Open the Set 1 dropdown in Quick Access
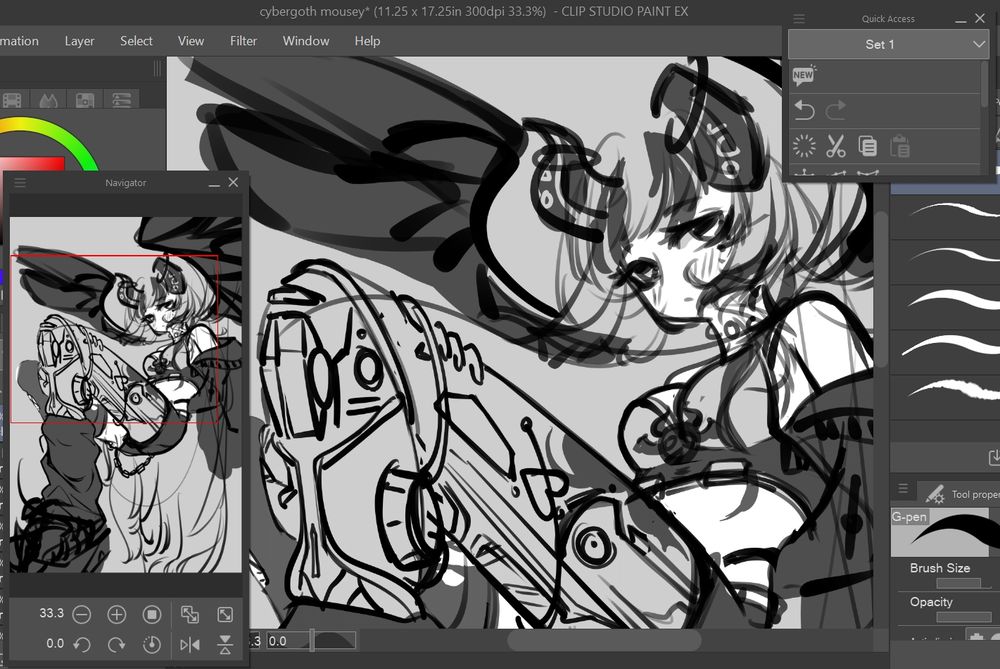This screenshot has width=1000, height=669. tap(887, 44)
